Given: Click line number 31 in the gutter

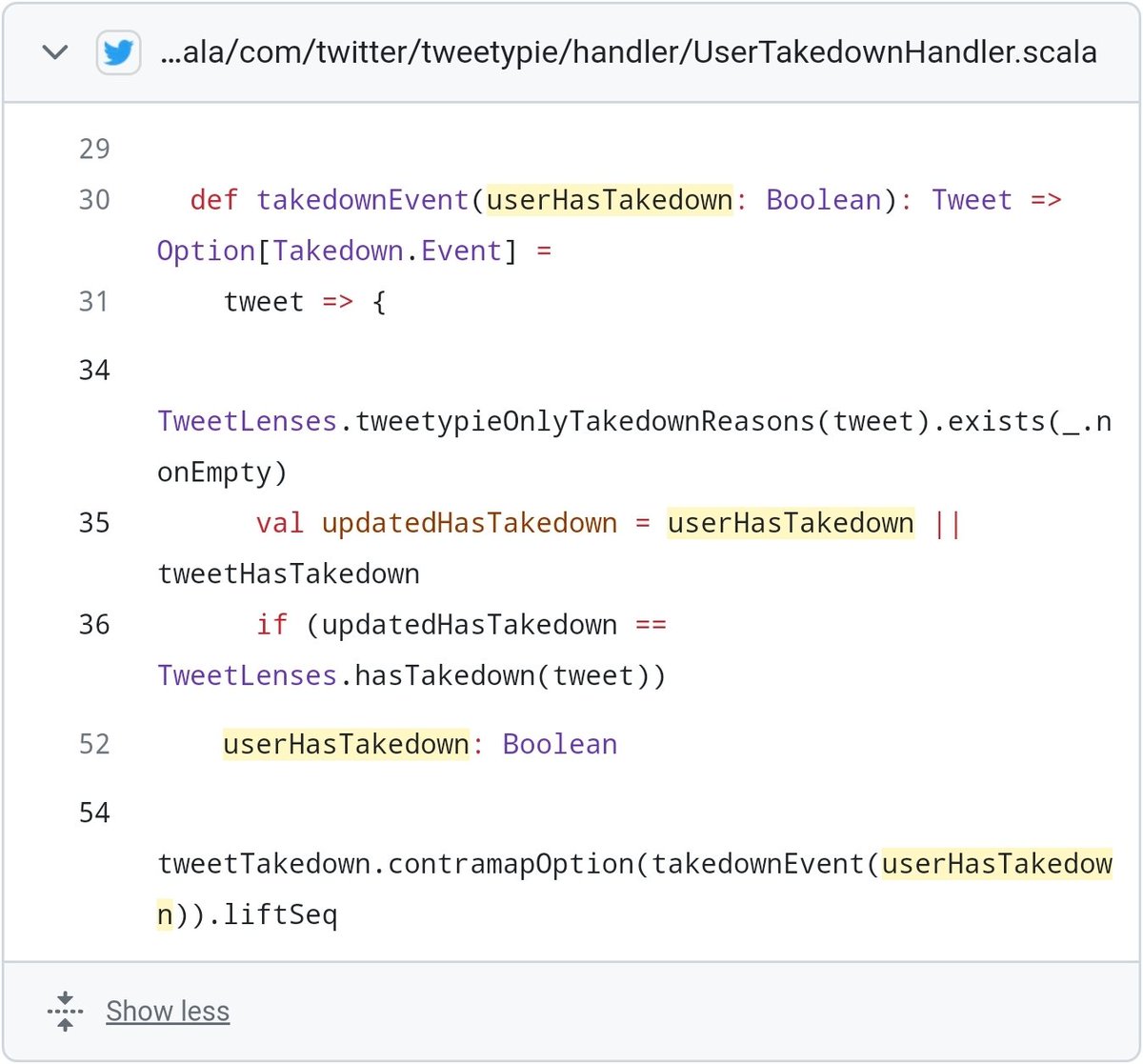Looking at the screenshot, I should click(94, 302).
